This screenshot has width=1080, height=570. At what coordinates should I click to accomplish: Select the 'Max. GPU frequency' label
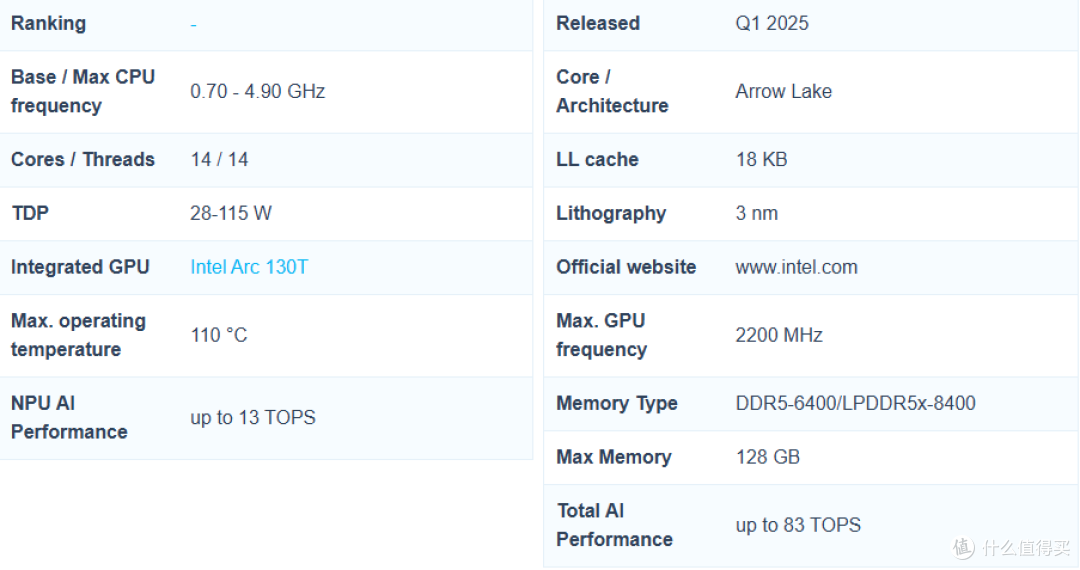point(601,335)
